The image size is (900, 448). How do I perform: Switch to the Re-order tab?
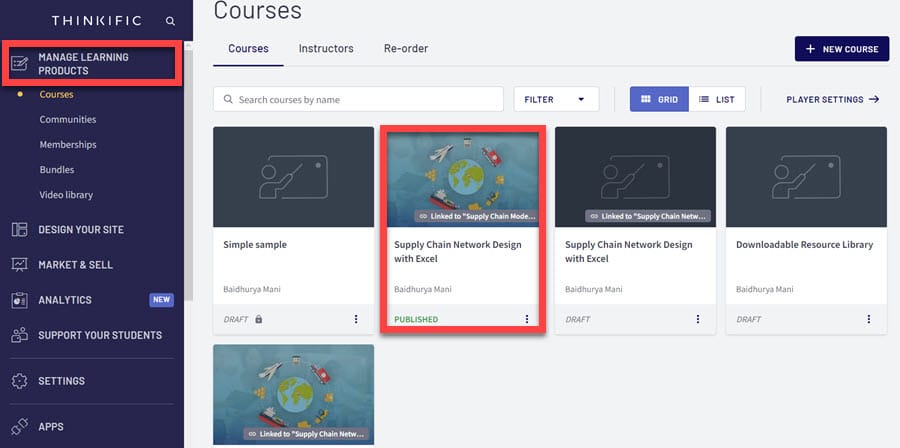coord(406,48)
